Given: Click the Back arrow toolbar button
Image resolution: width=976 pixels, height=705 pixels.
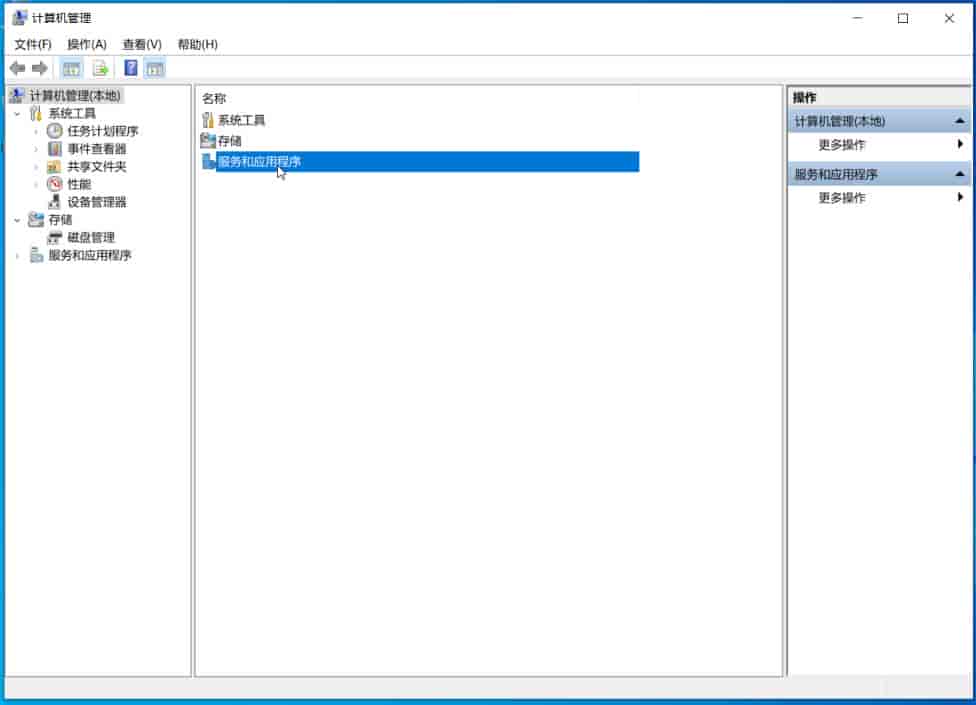Looking at the screenshot, I should click(17, 68).
